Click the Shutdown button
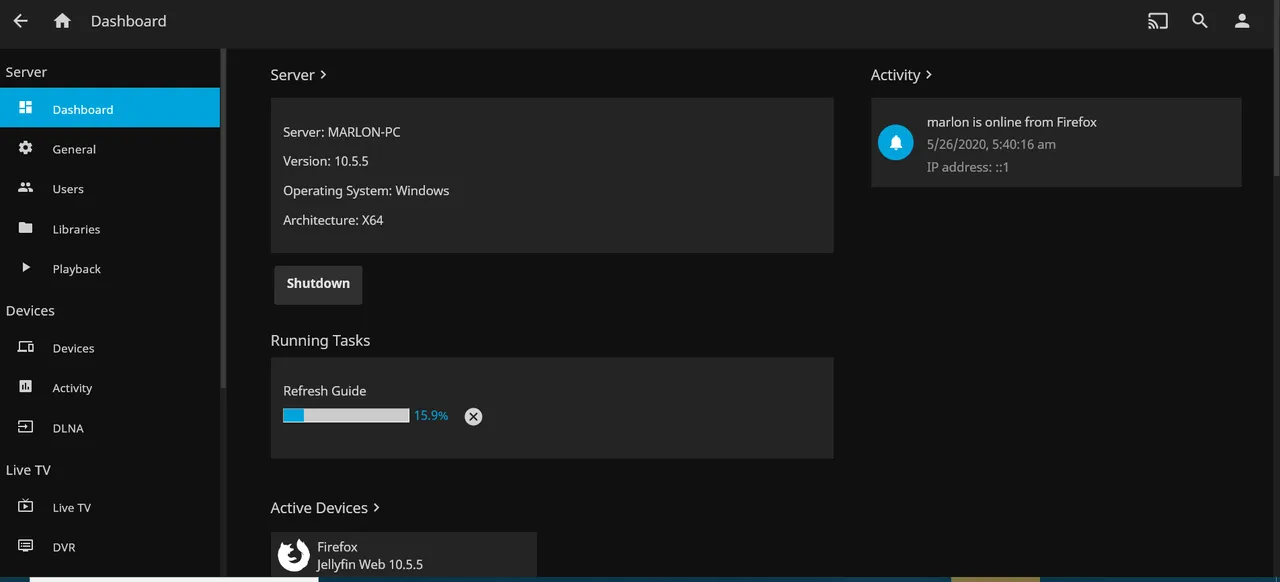Image resolution: width=1280 pixels, height=582 pixels. tap(318, 284)
